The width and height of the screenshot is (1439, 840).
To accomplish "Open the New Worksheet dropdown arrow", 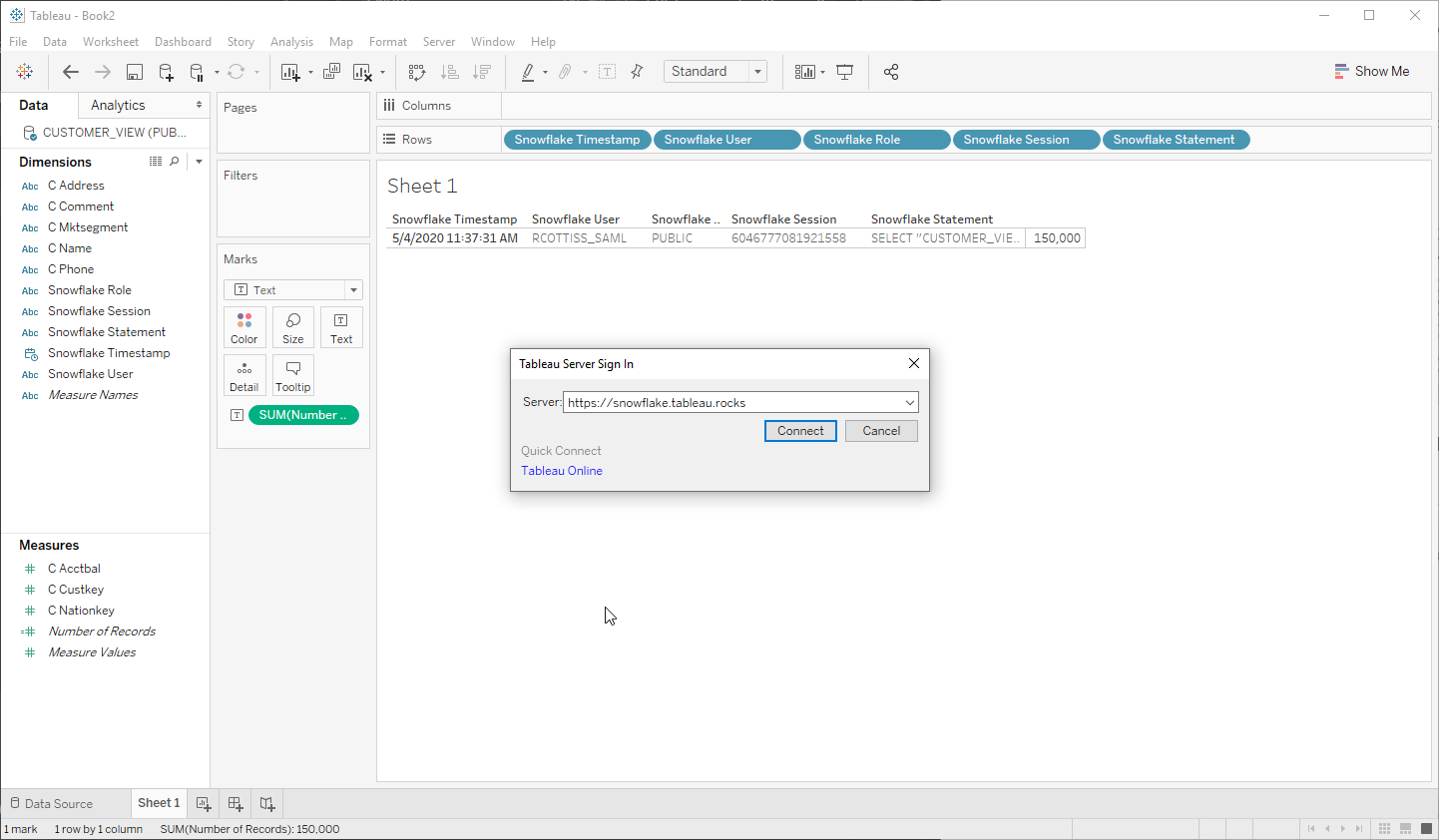I will [310, 72].
